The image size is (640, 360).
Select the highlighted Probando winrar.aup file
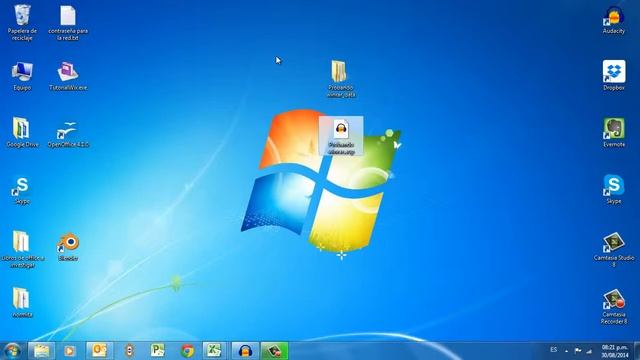341,136
